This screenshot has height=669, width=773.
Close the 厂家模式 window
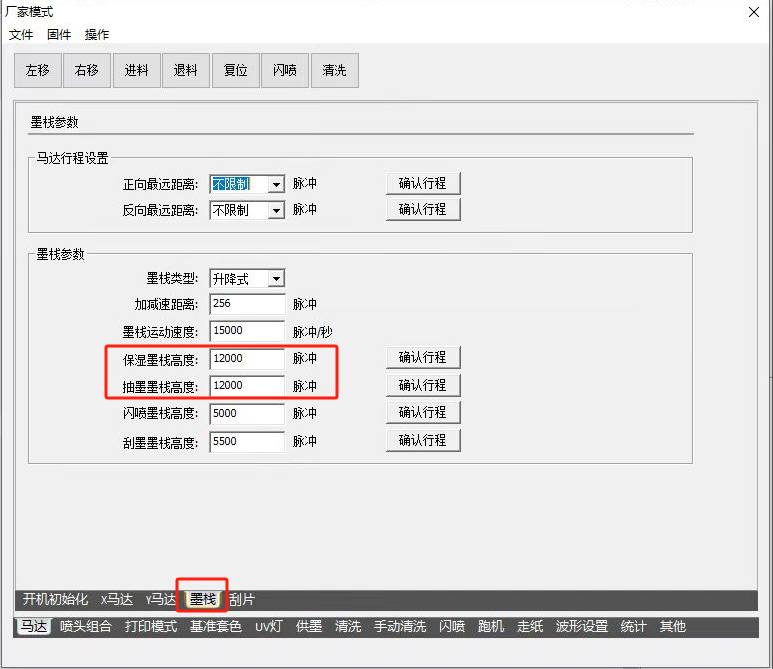pyautogui.click(x=752, y=12)
